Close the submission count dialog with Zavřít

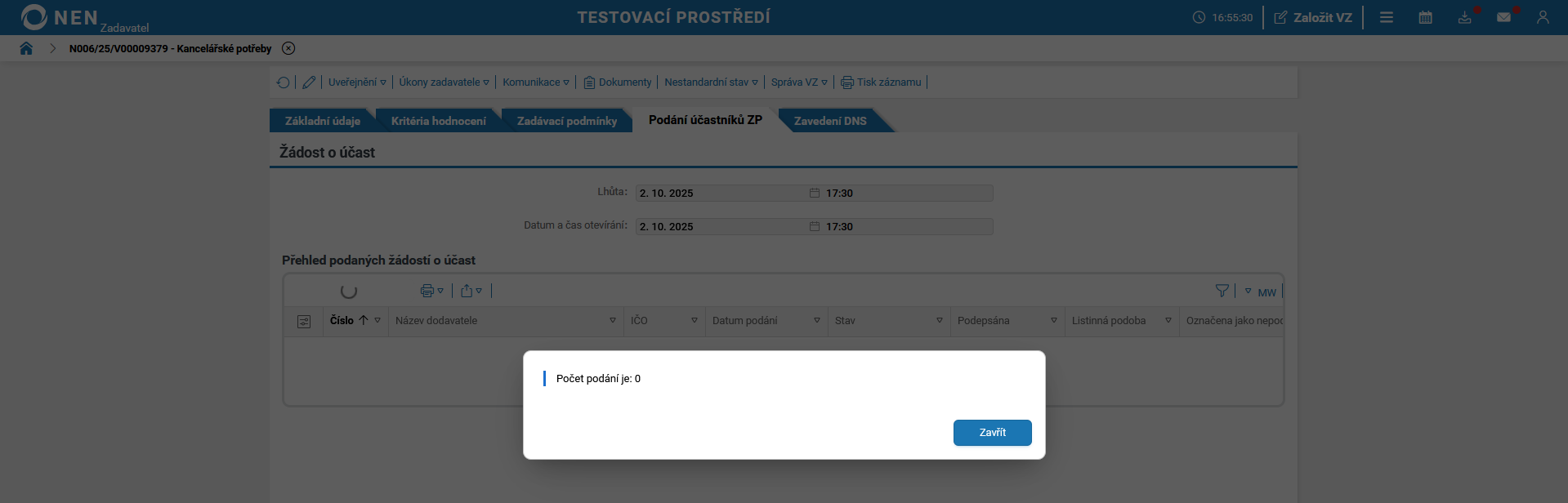992,433
